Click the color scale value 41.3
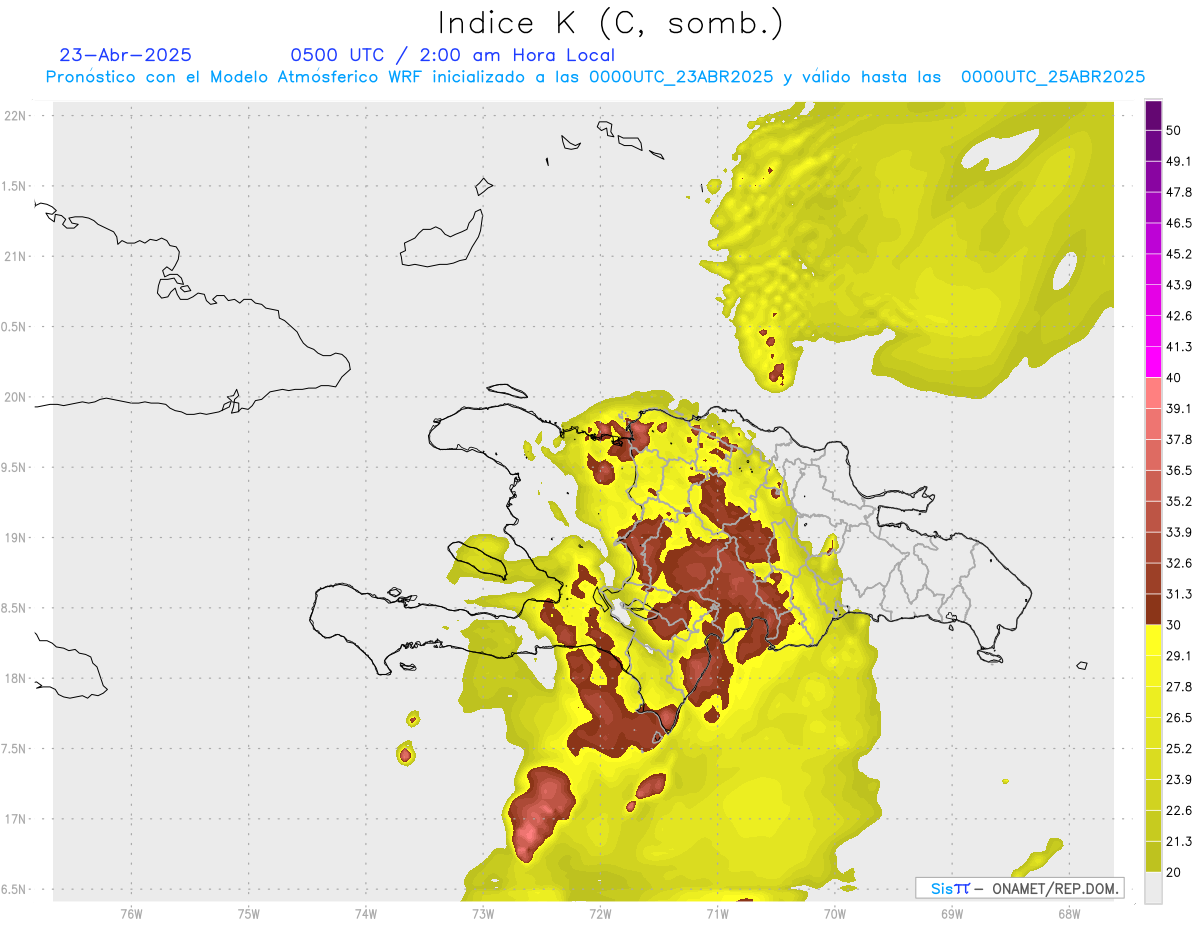Image resolution: width=1200 pixels, height=927 pixels. pos(1179,347)
